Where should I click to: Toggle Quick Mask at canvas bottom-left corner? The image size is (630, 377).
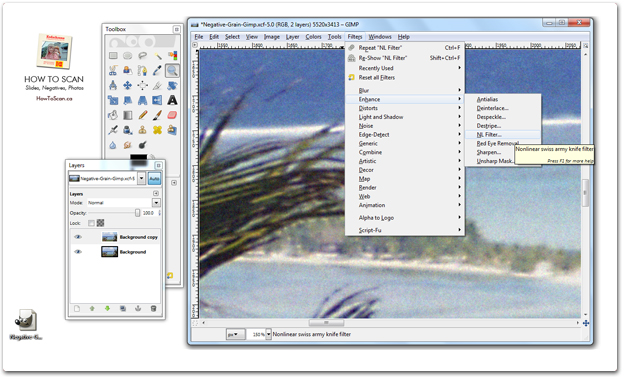[x=195, y=322]
